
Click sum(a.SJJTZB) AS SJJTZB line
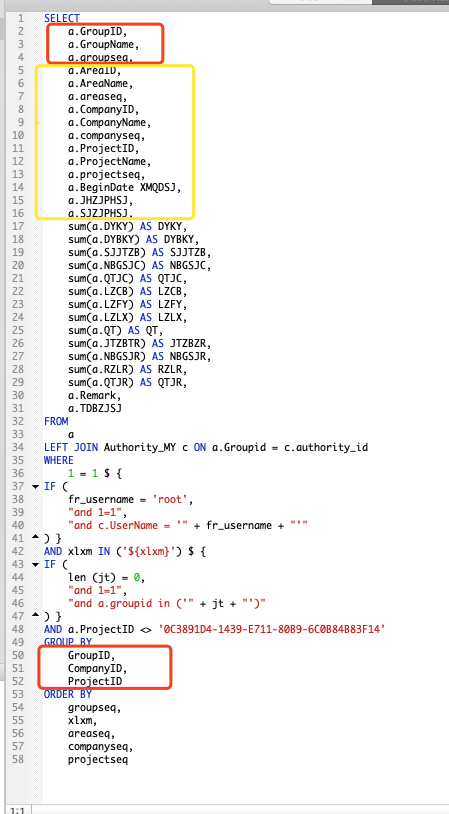[140, 253]
